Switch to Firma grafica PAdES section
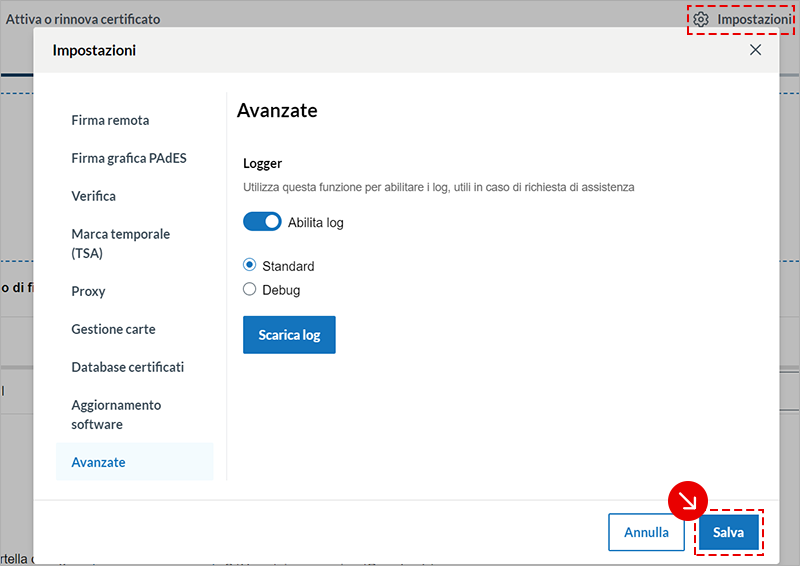The height and width of the screenshot is (566, 800). tap(128, 158)
